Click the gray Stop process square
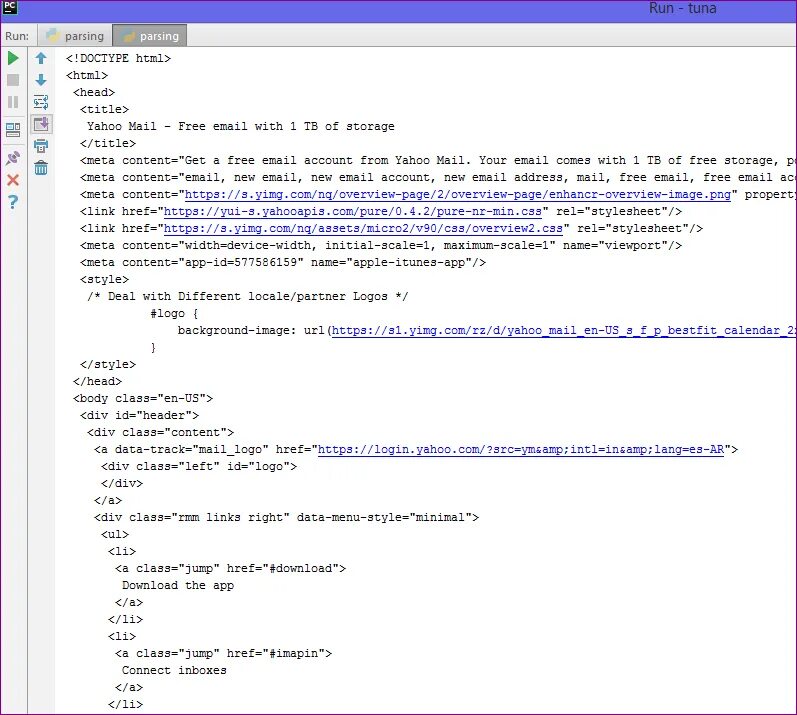This screenshot has width=797, height=715. click(x=13, y=80)
